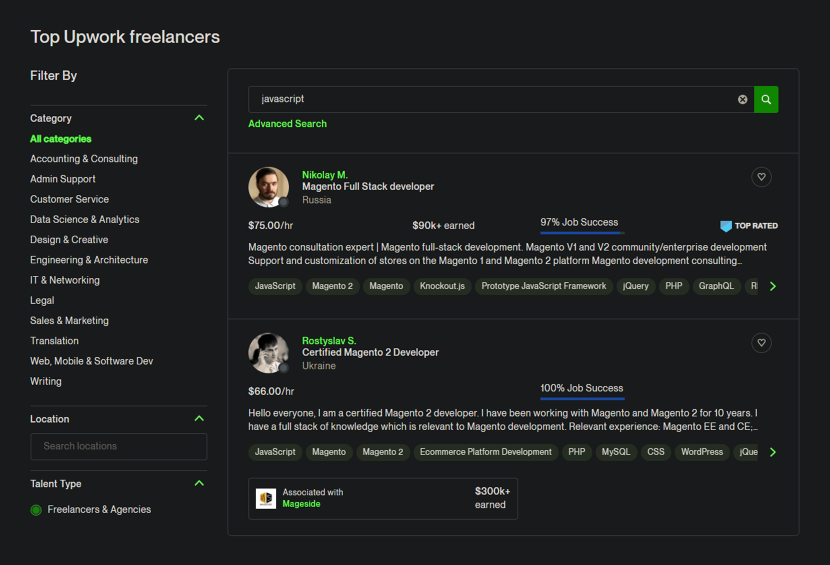Collapse the Location filter section
830x565 pixels.
pos(199,419)
